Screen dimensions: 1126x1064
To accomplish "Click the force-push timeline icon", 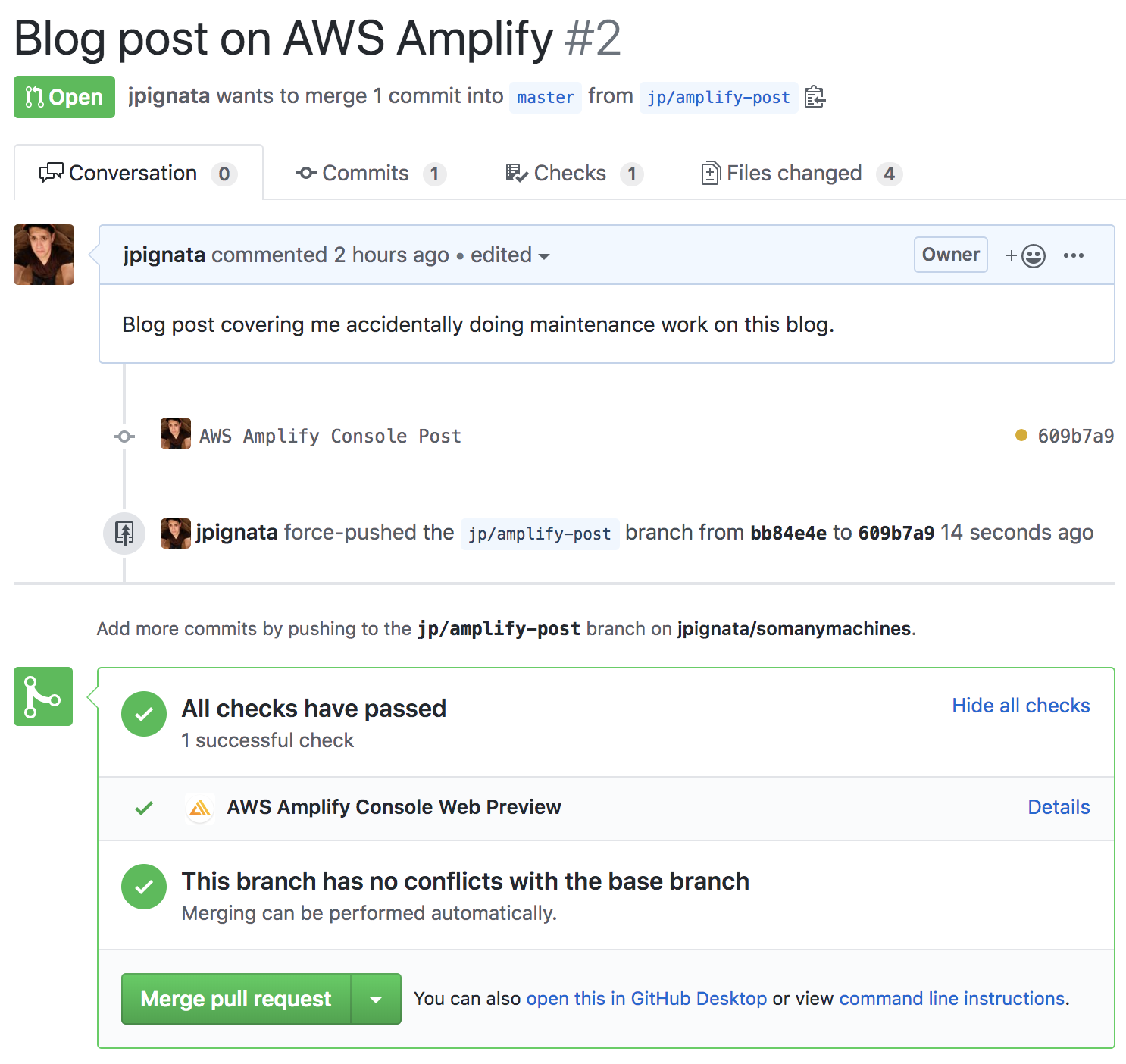I will (124, 533).
